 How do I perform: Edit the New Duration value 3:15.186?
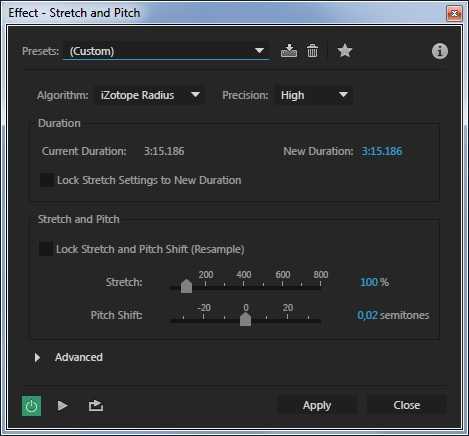pos(382,151)
